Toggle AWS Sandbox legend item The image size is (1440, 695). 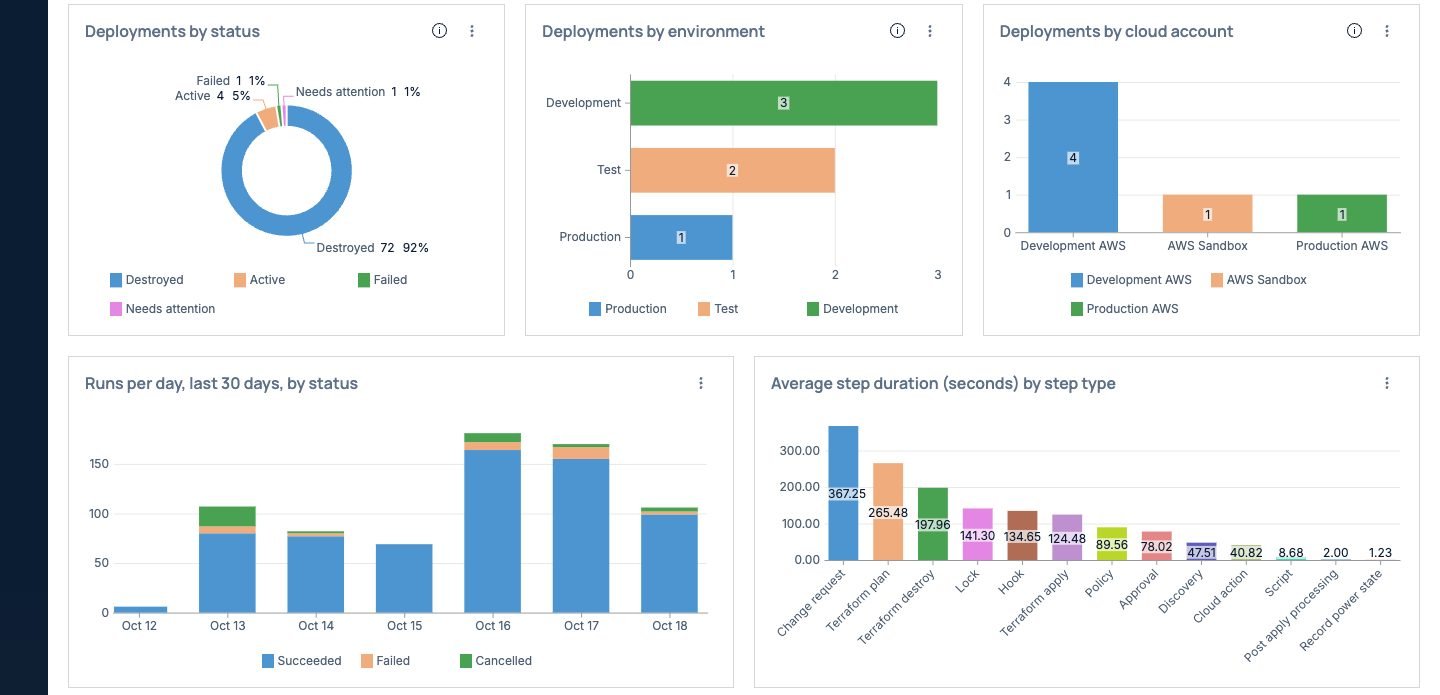coord(1258,280)
